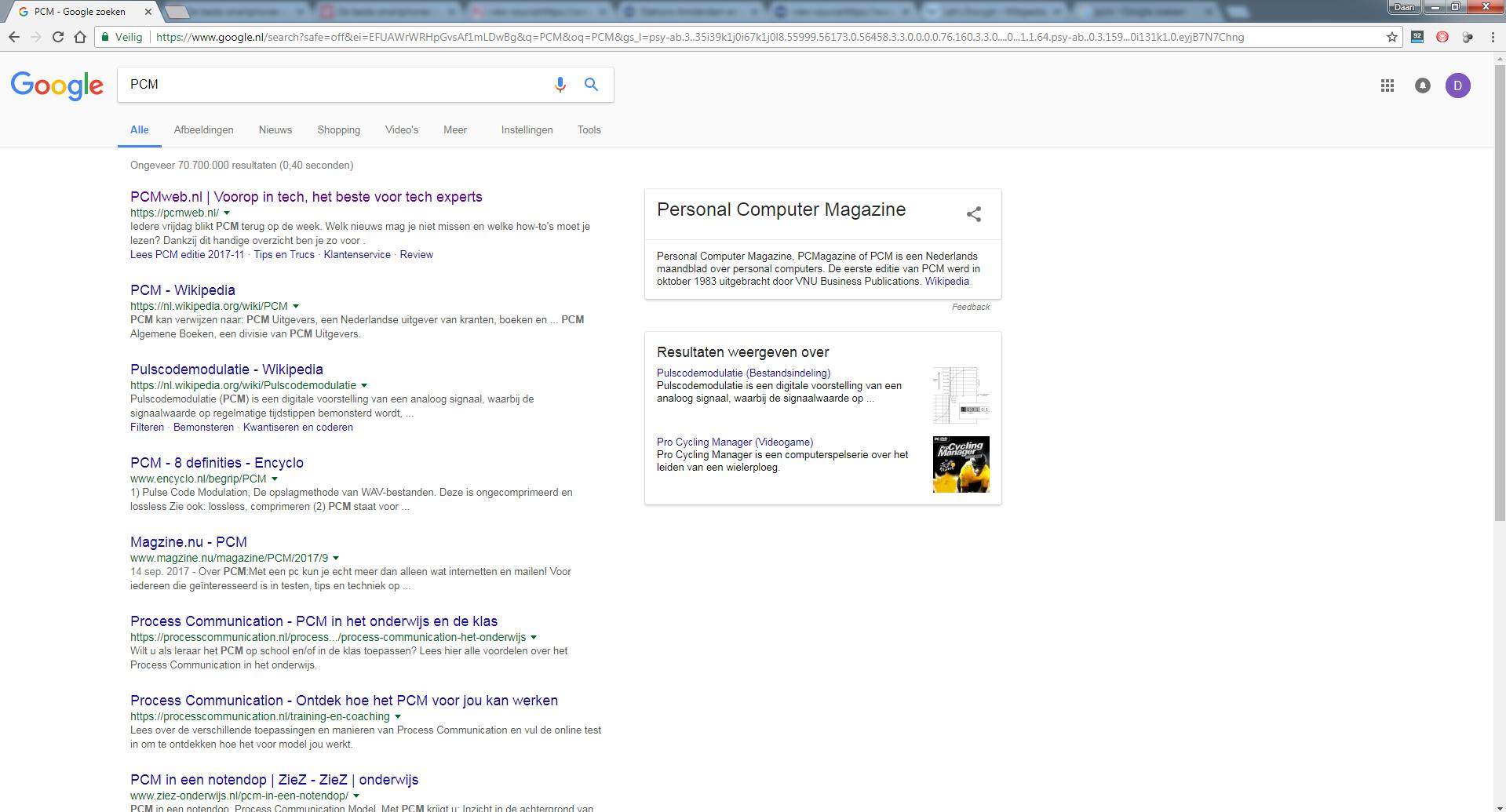Start voice search with the microphone
The width and height of the screenshot is (1506, 812).
point(560,85)
